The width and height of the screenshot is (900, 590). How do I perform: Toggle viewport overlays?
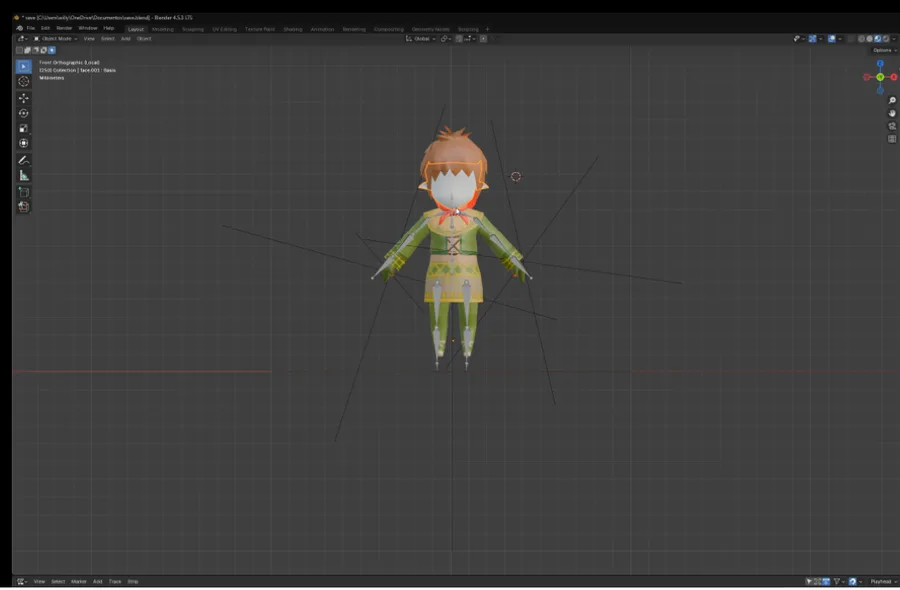coord(832,38)
